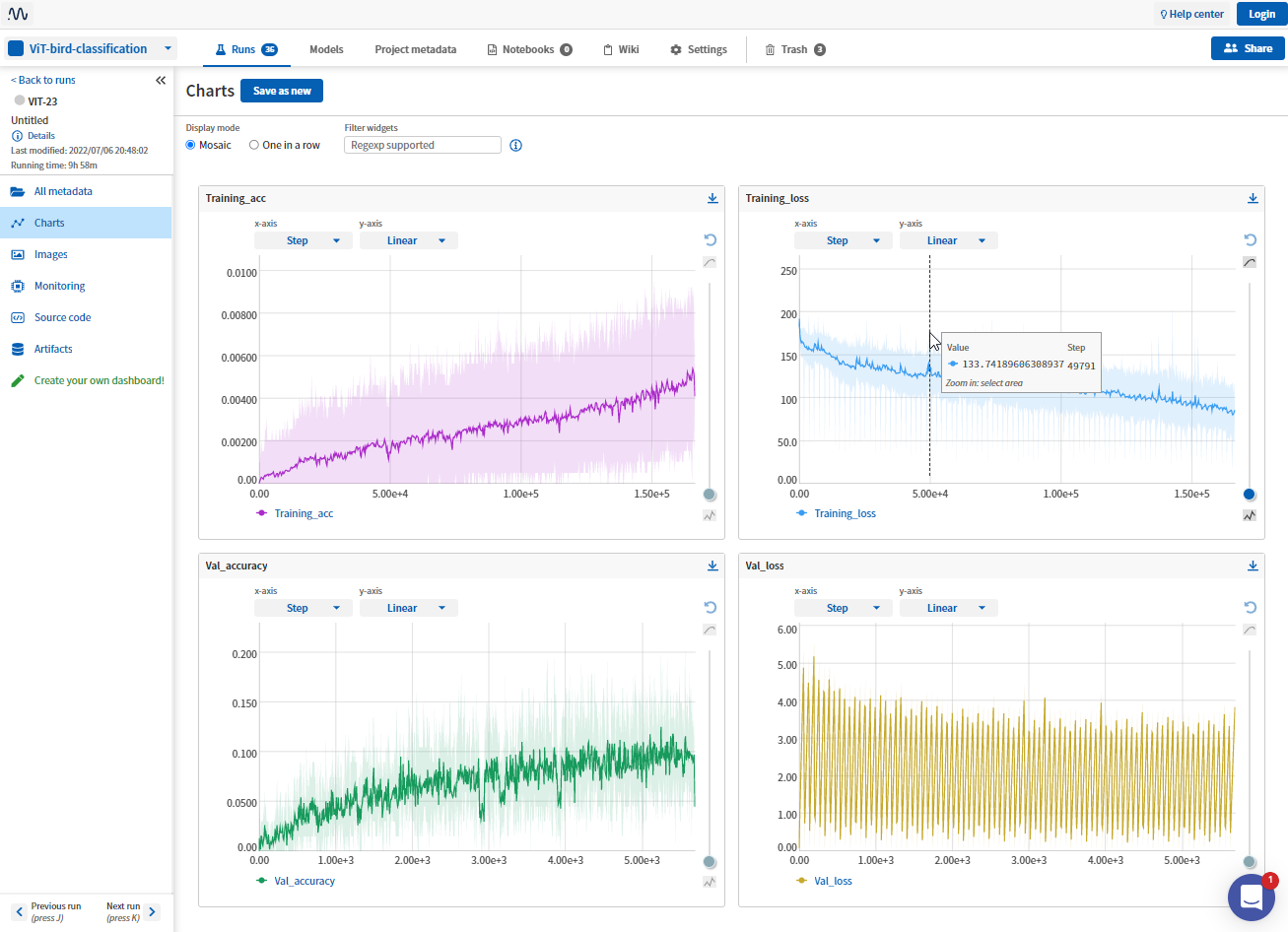This screenshot has height=932, width=1288.
Task: Download the Training_acc chart
Action: (712, 198)
